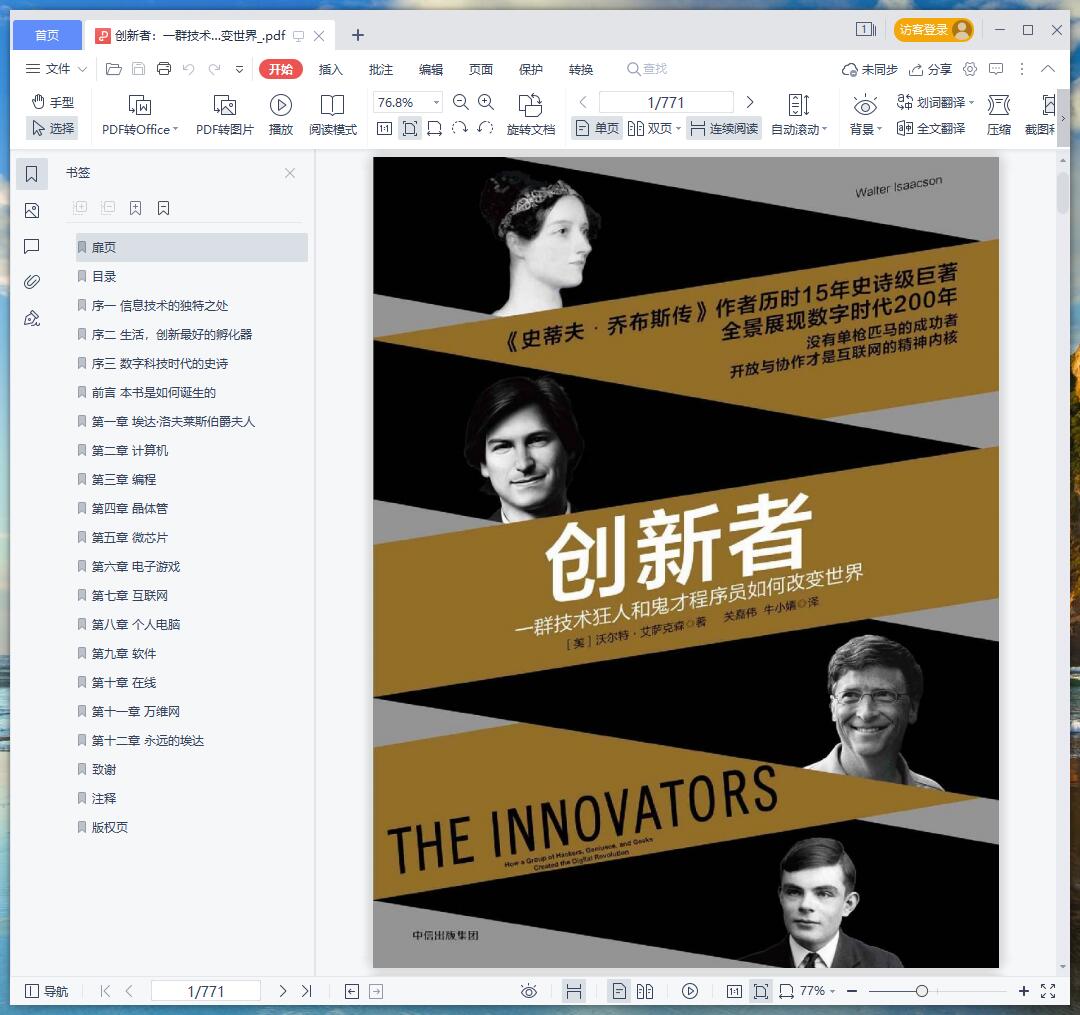Open the 划词翻译 translate dropdown
Screen dimensions: 1080x1015
tap(935, 103)
